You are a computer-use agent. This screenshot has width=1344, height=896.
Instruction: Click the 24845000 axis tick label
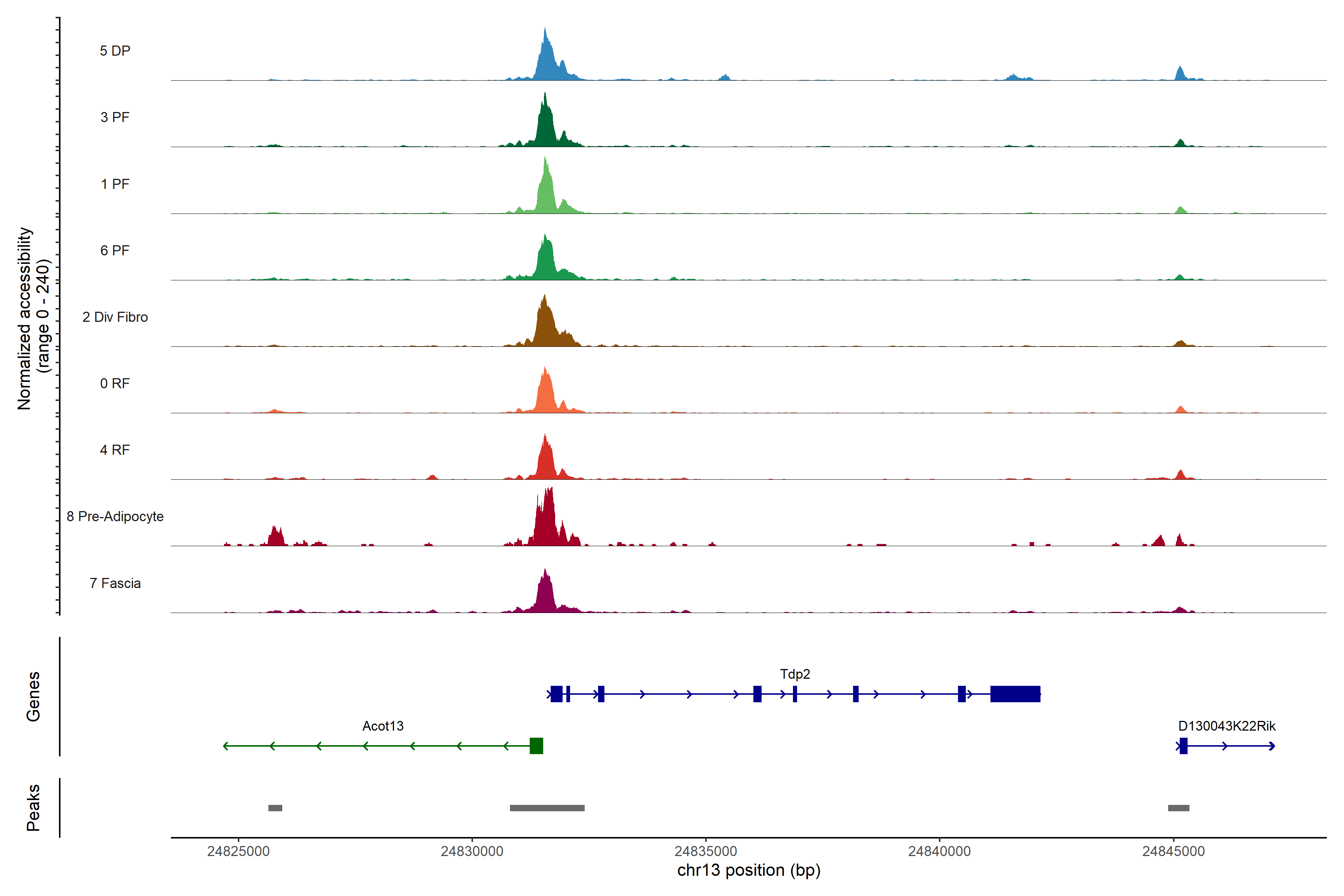pyautogui.click(x=1173, y=852)
